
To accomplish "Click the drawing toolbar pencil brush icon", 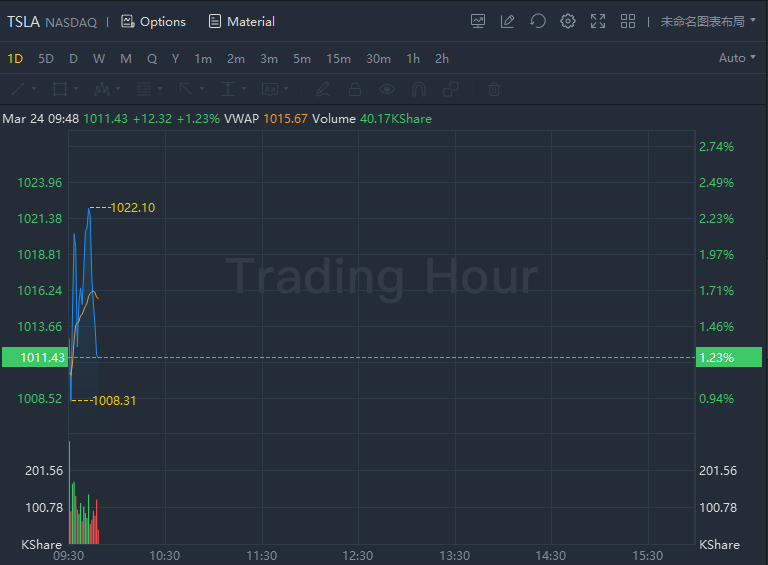I will 322,89.
